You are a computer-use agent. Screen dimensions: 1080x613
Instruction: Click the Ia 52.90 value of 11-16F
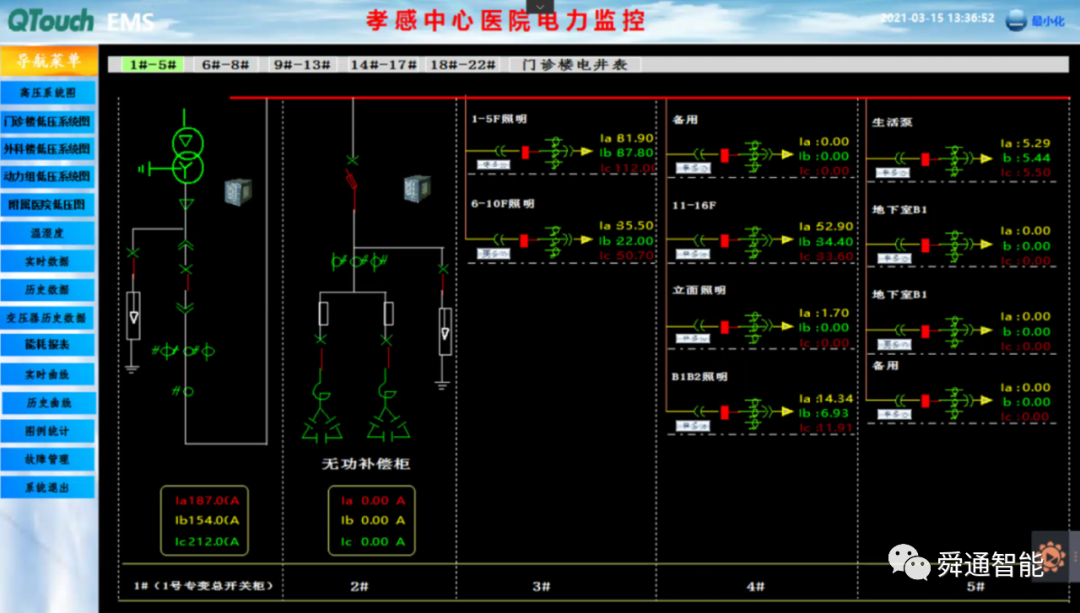click(826, 227)
